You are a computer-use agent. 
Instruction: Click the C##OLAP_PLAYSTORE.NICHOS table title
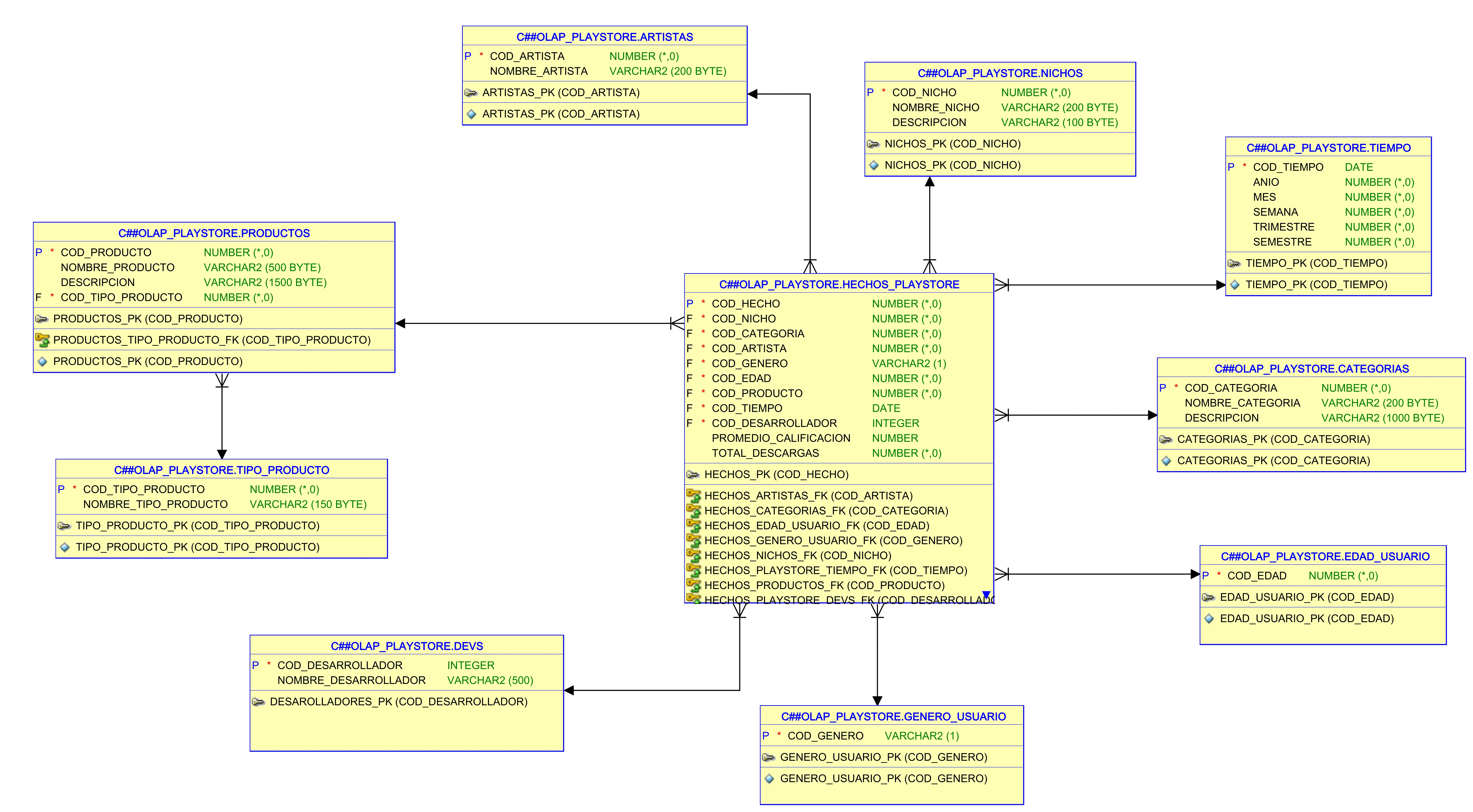coord(1000,73)
